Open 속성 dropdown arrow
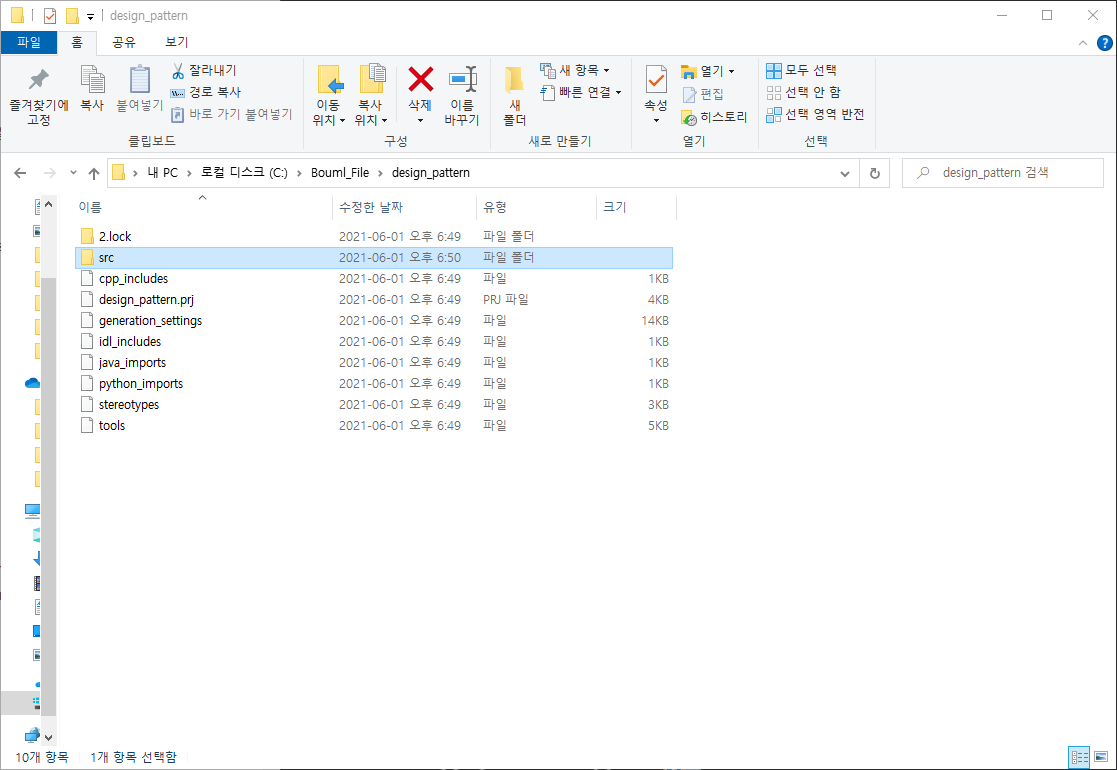Image resolution: width=1117 pixels, height=770 pixels. [x=656, y=120]
